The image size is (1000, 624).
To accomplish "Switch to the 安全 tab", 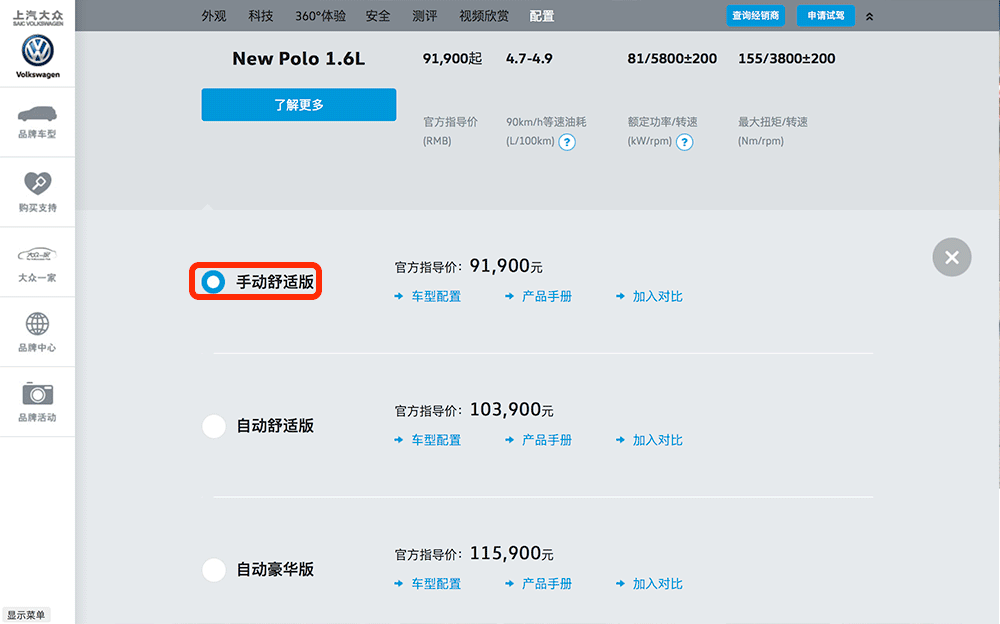I will point(378,16).
